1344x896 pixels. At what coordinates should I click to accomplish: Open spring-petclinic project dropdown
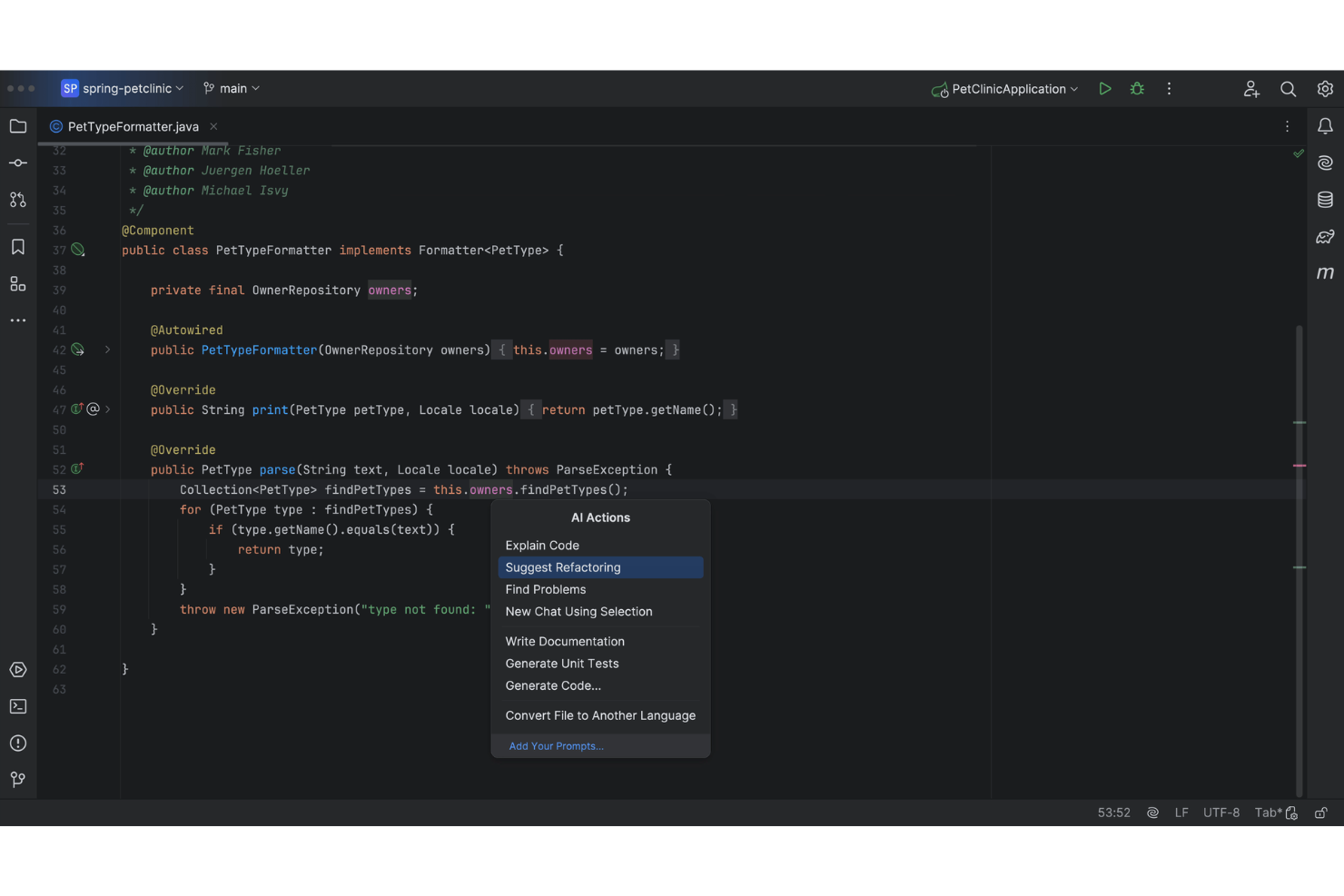123,89
